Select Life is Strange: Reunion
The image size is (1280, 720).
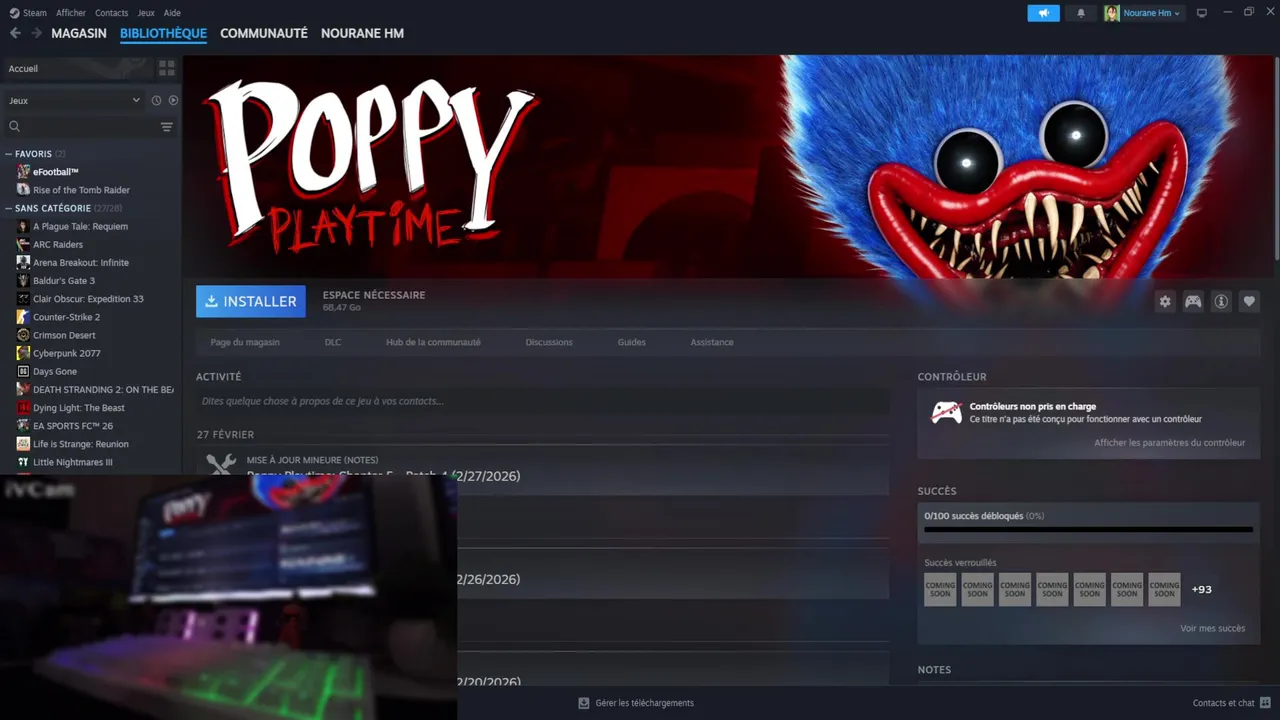click(x=81, y=444)
